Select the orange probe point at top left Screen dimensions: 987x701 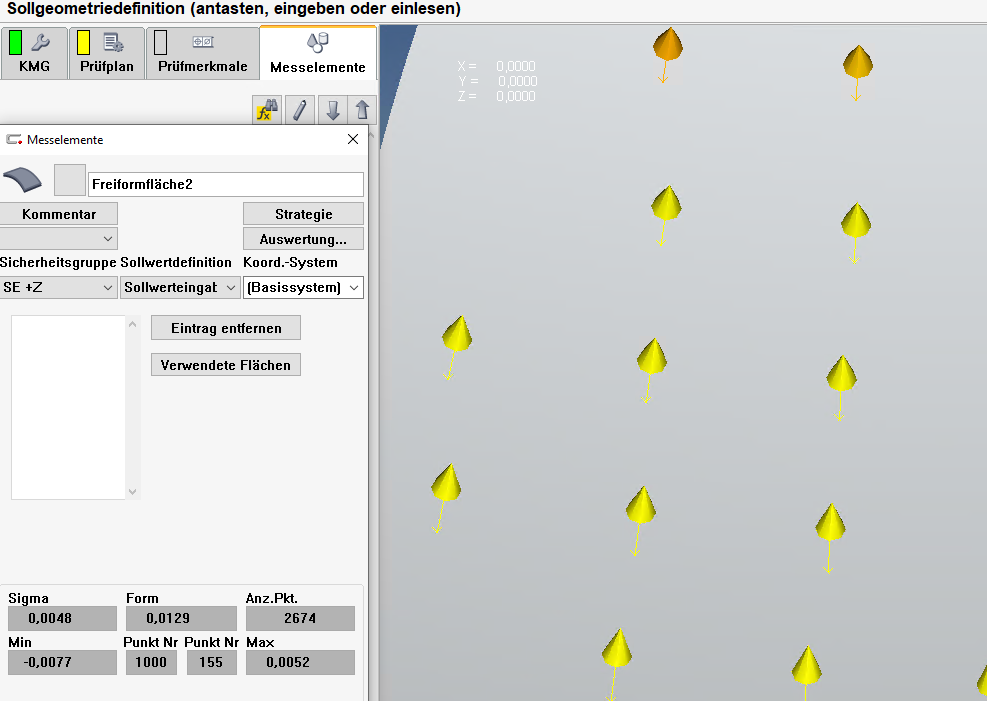click(x=667, y=45)
